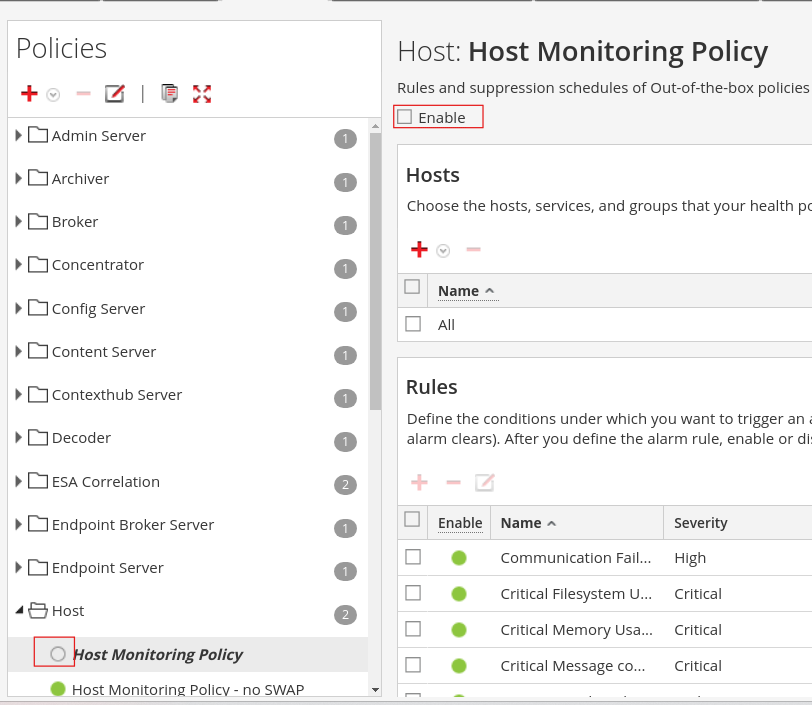Viewport: 812px width, 705px height.
Task: Check the Enable checkbox for the policy
Action: click(x=404, y=116)
